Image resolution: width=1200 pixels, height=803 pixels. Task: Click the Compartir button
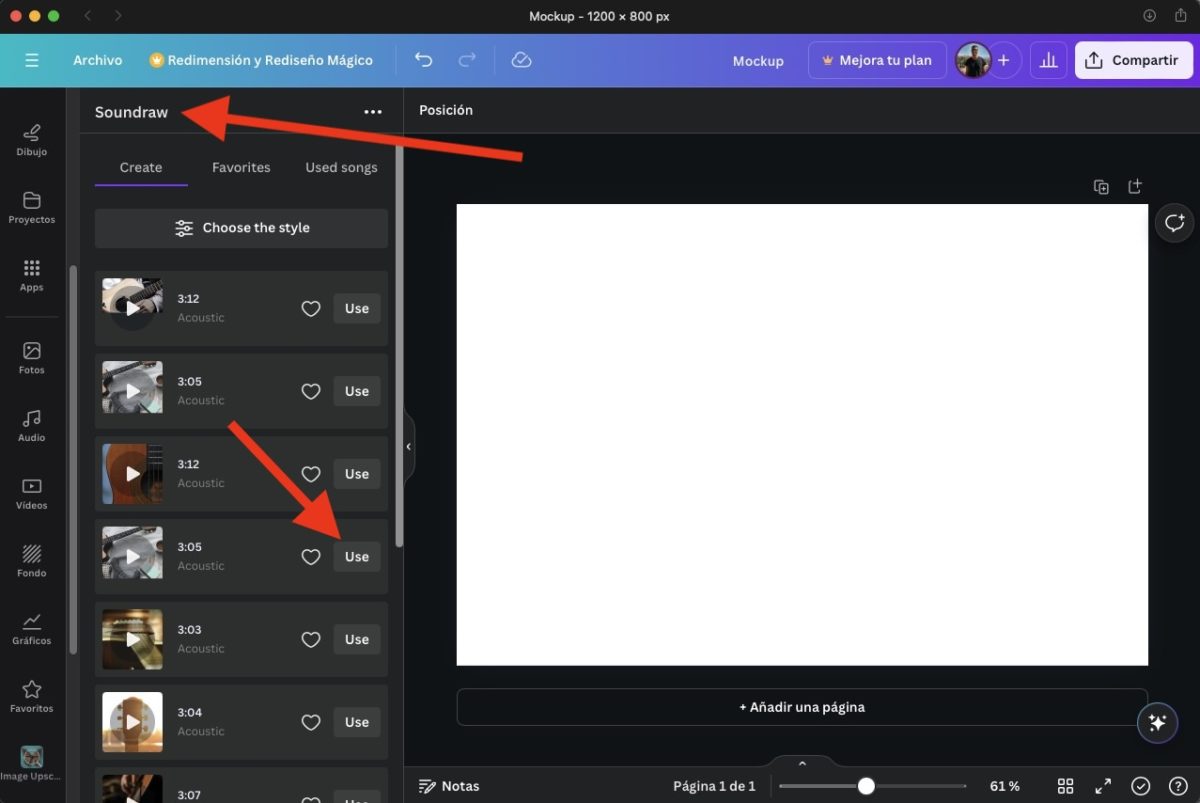[x=1133, y=60]
